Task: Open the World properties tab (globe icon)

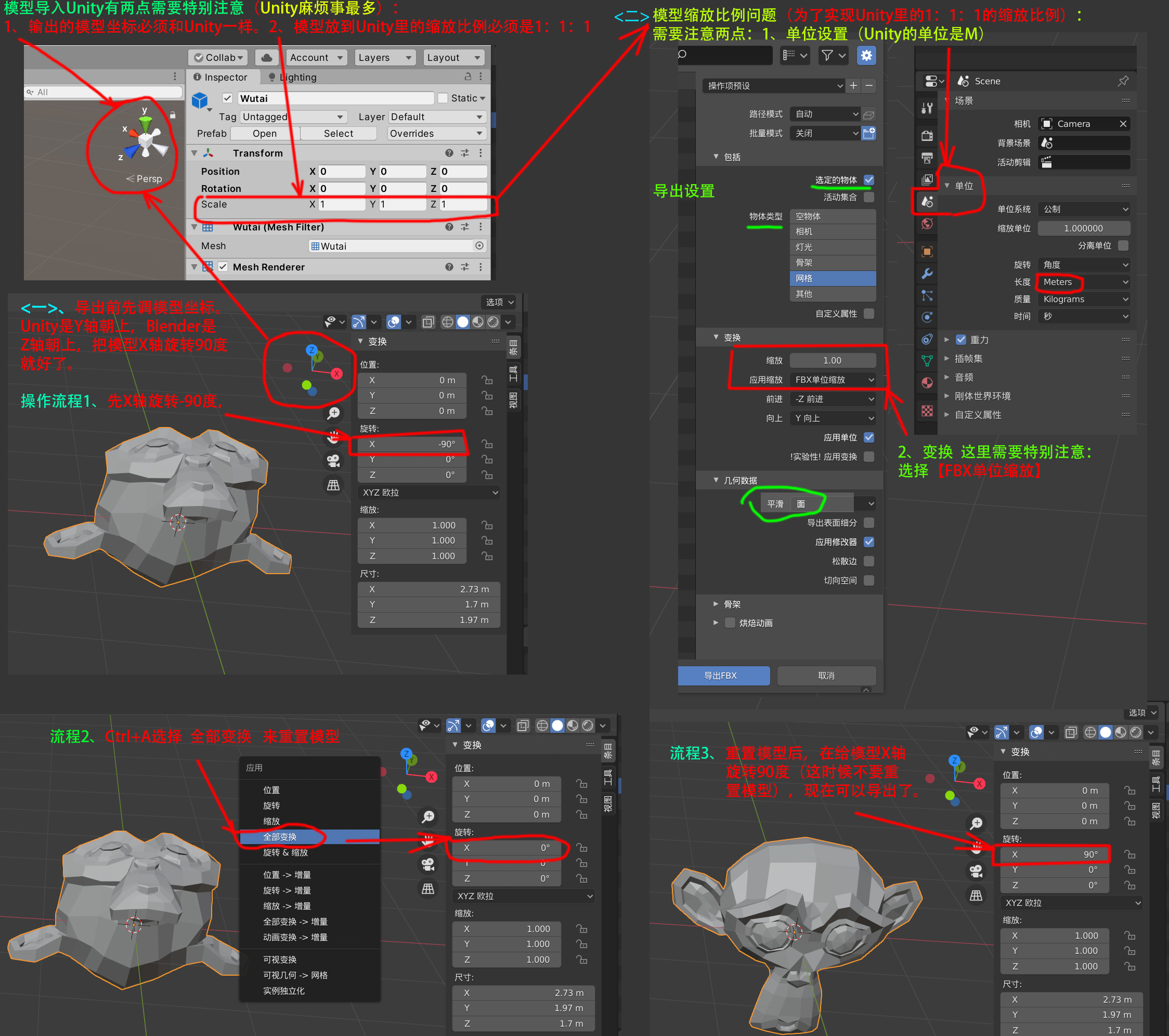Action: coord(927,224)
